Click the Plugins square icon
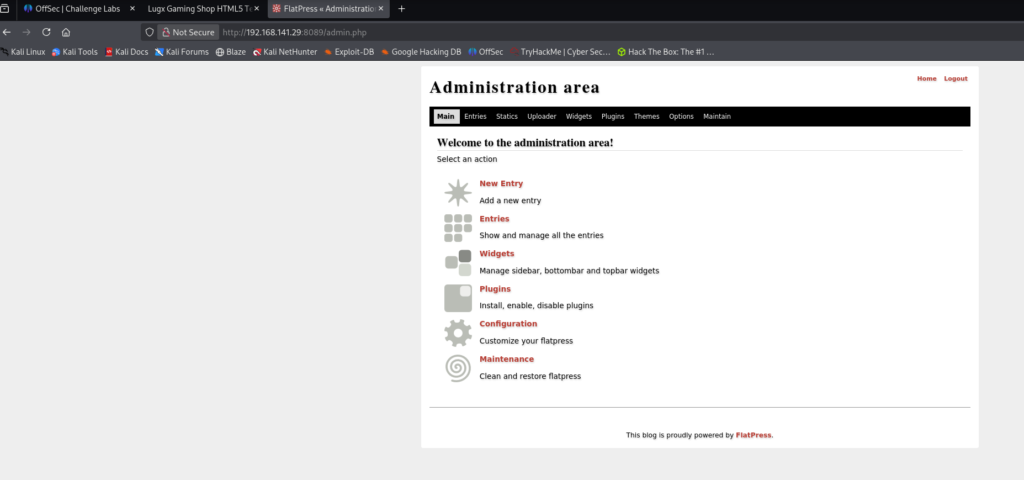1024x480 pixels. point(457,297)
